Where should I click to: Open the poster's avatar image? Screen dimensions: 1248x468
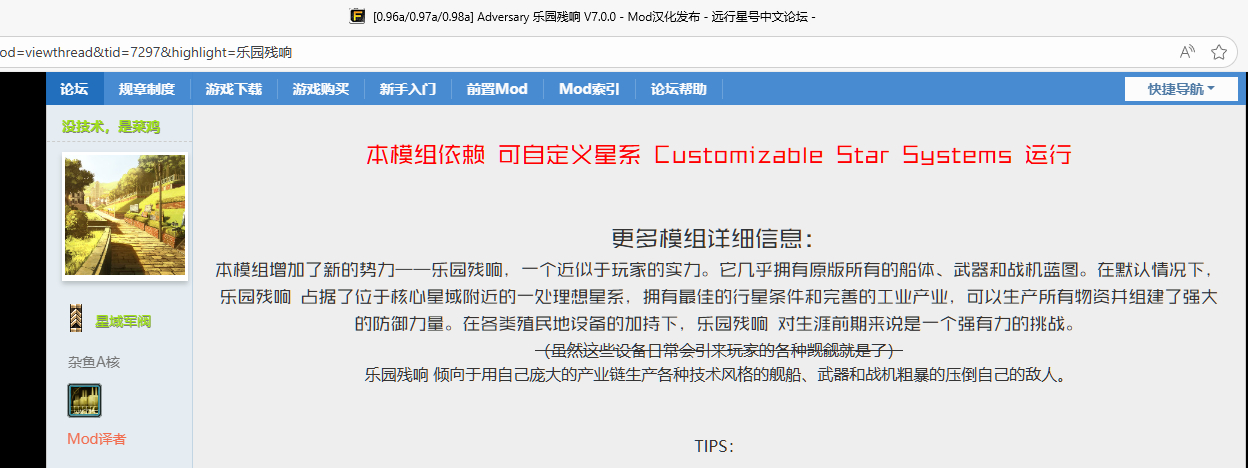(124, 216)
